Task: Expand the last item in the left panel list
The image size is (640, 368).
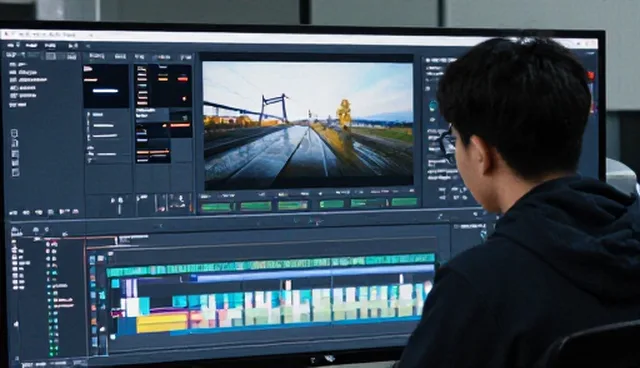Action: tap(18, 104)
